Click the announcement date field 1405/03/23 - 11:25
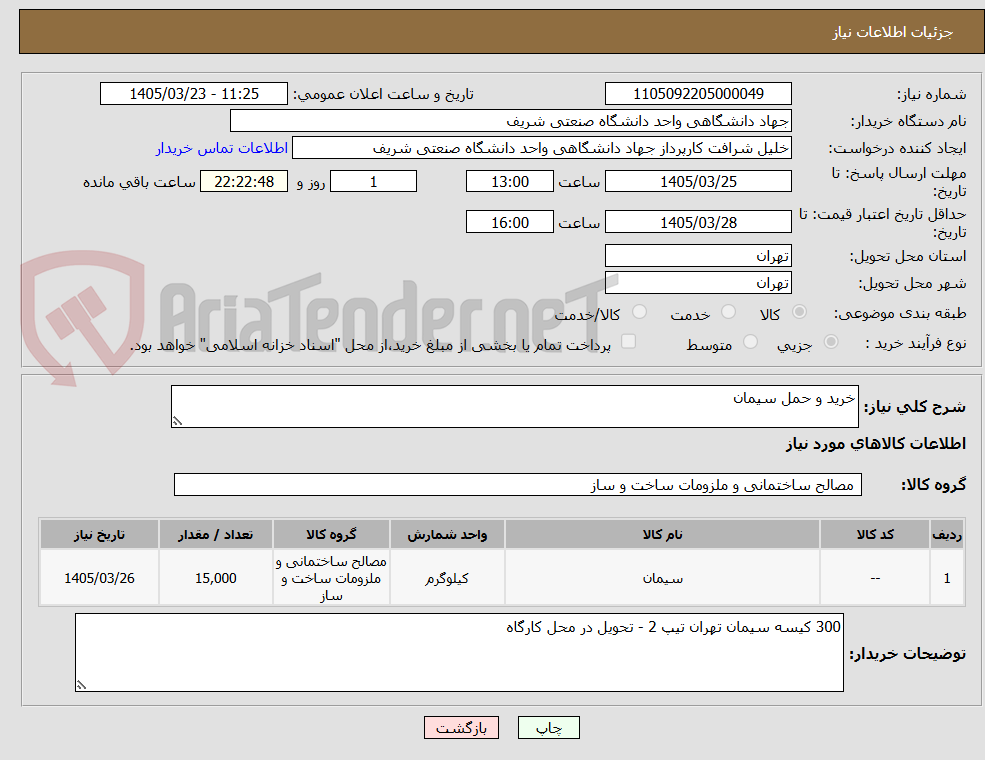 pos(193,94)
